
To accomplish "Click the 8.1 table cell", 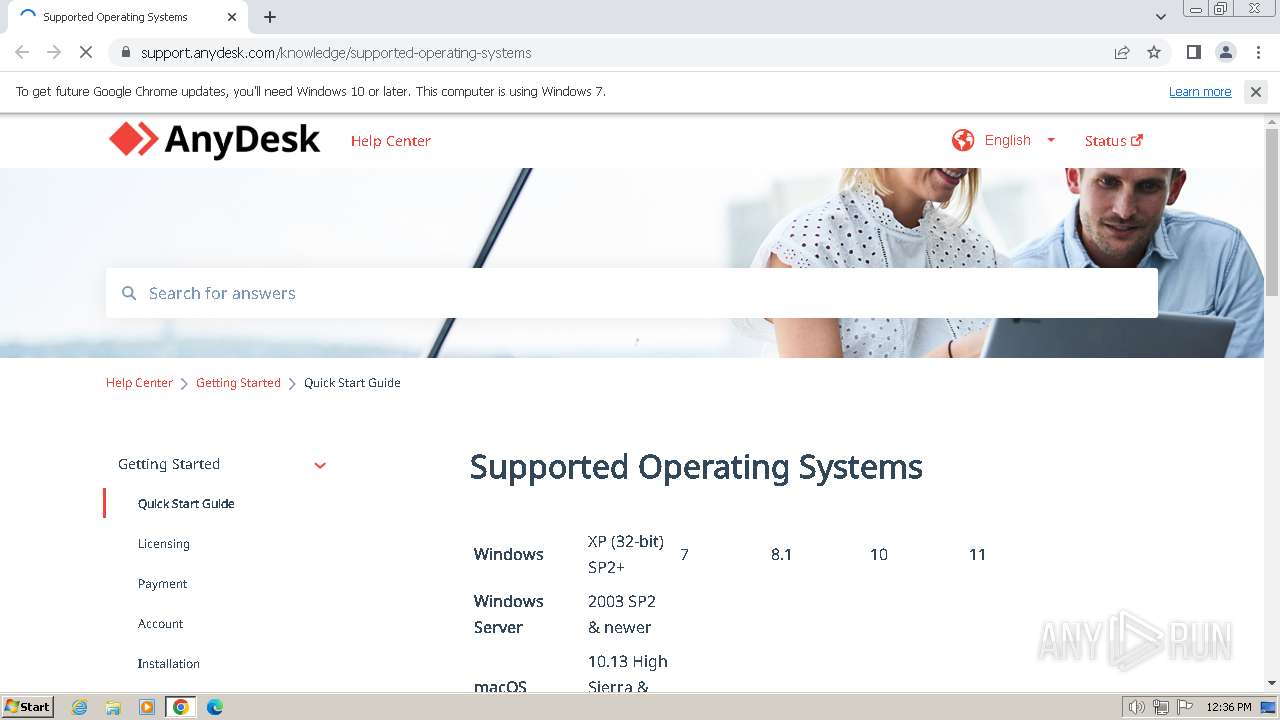I will 782,555.
